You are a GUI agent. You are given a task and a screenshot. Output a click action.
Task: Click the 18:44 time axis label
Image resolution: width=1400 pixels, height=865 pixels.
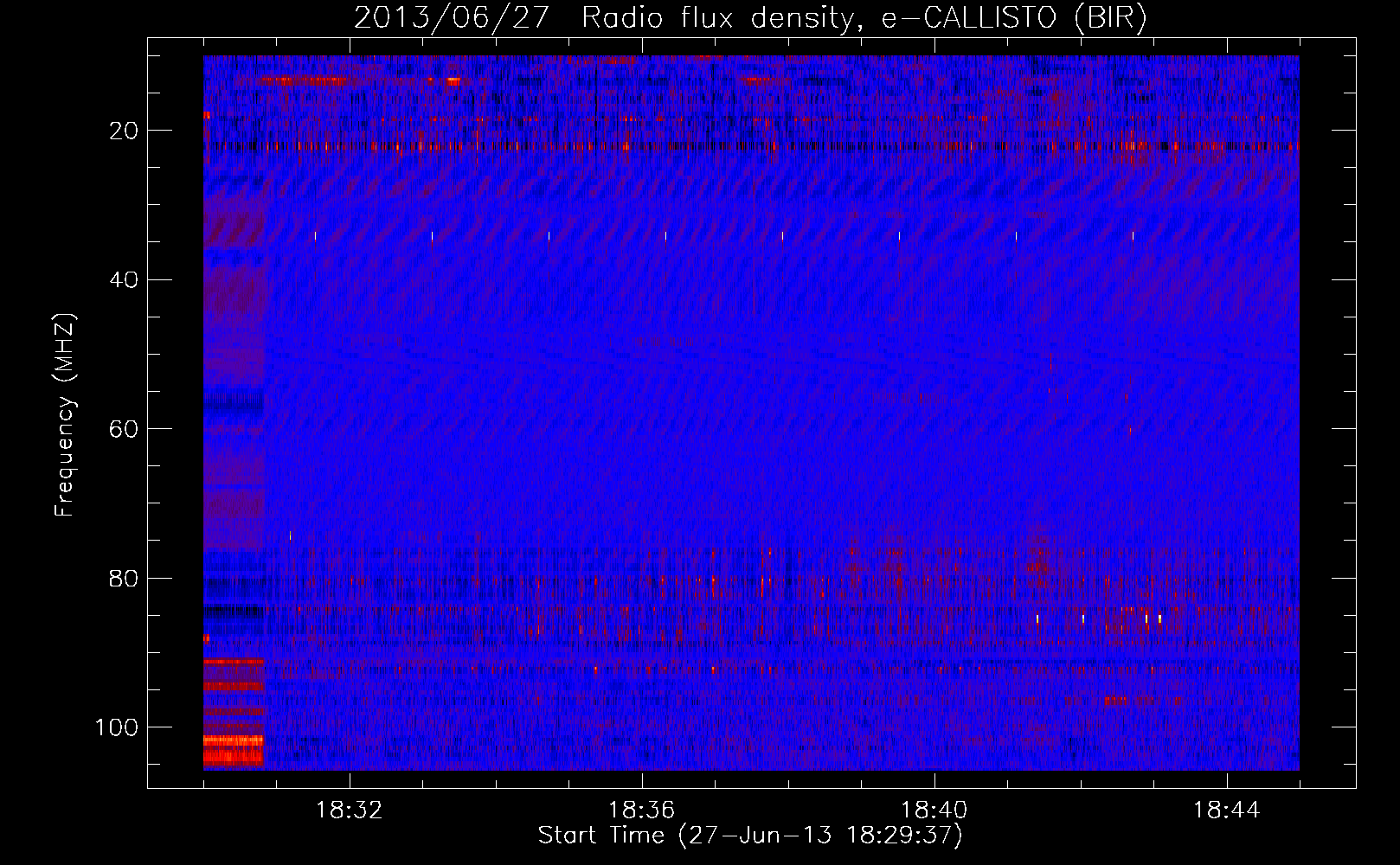(x=1227, y=811)
